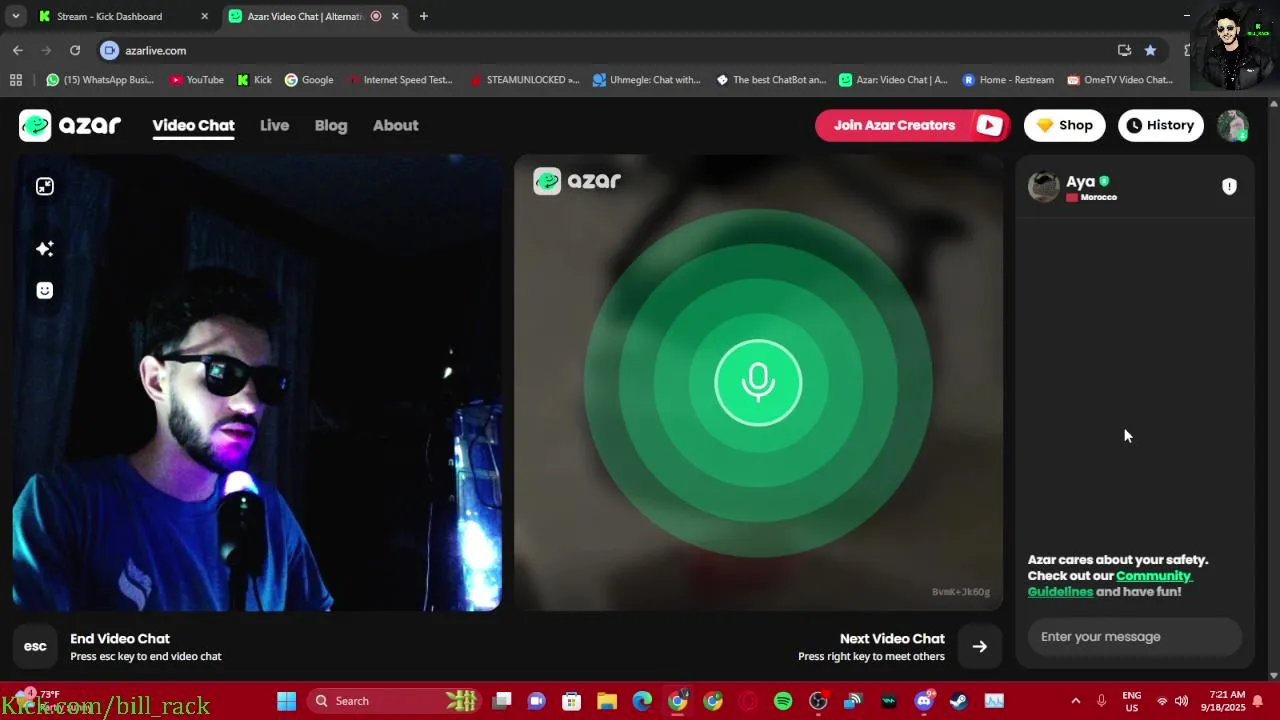Open the Video Chat tab

pyautogui.click(x=193, y=125)
